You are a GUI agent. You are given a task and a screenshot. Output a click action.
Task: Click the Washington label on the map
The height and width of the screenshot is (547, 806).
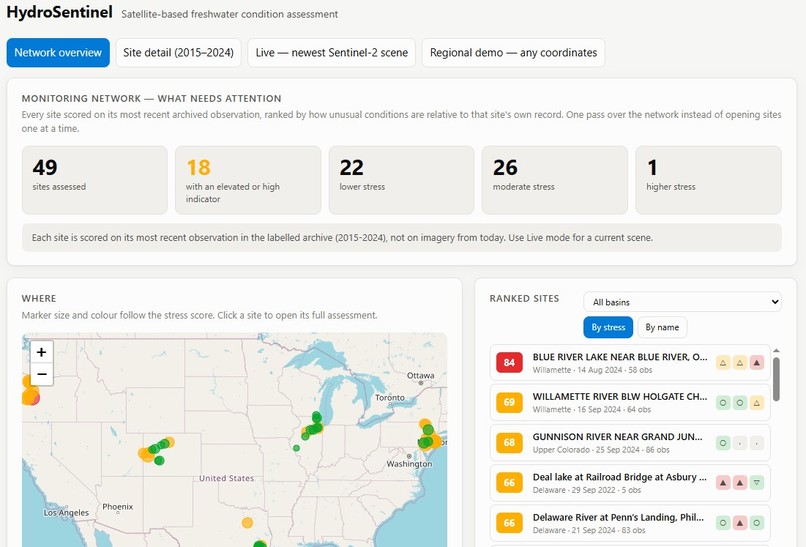[409, 464]
